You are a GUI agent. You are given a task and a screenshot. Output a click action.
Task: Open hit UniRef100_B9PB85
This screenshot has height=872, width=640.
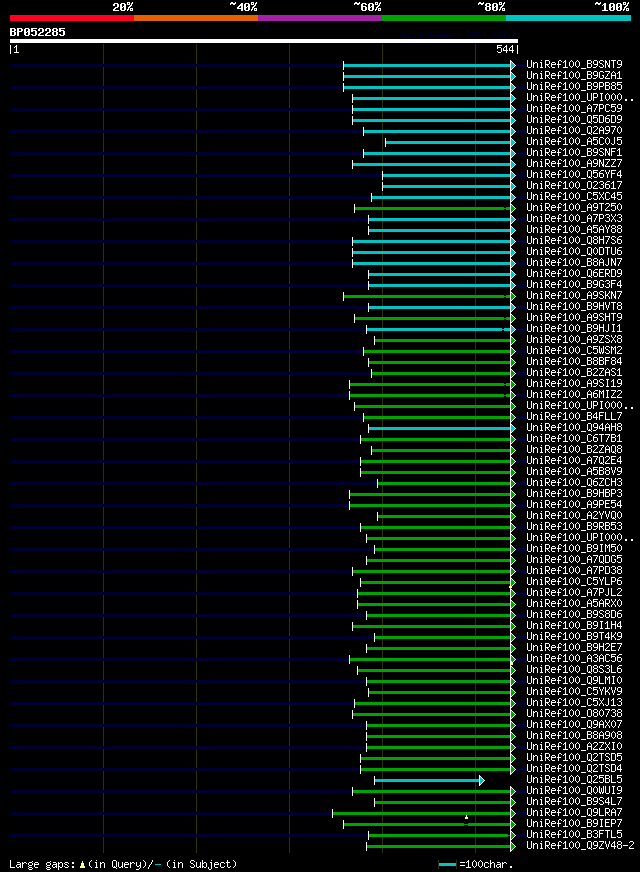point(574,87)
